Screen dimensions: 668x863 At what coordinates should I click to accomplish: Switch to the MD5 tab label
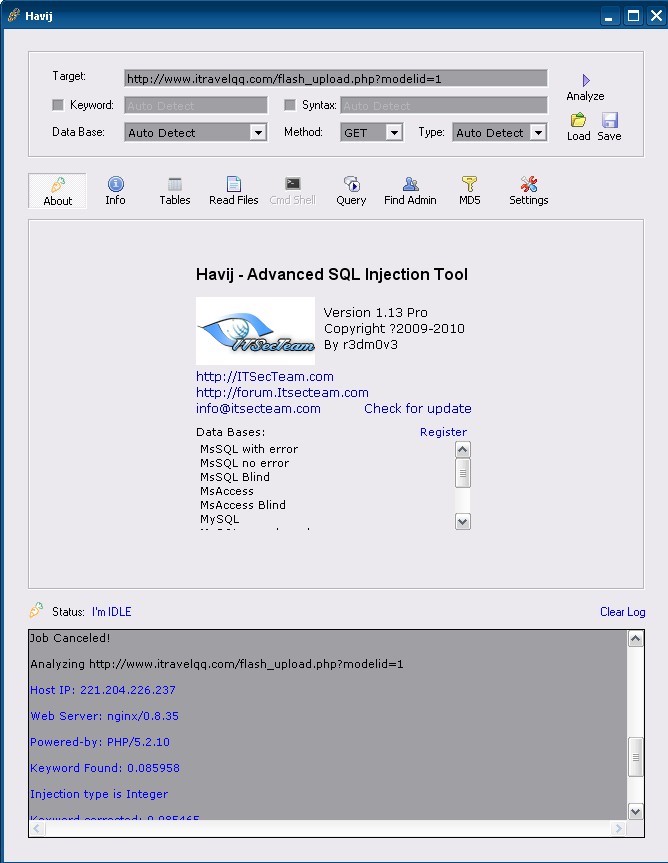click(469, 200)
